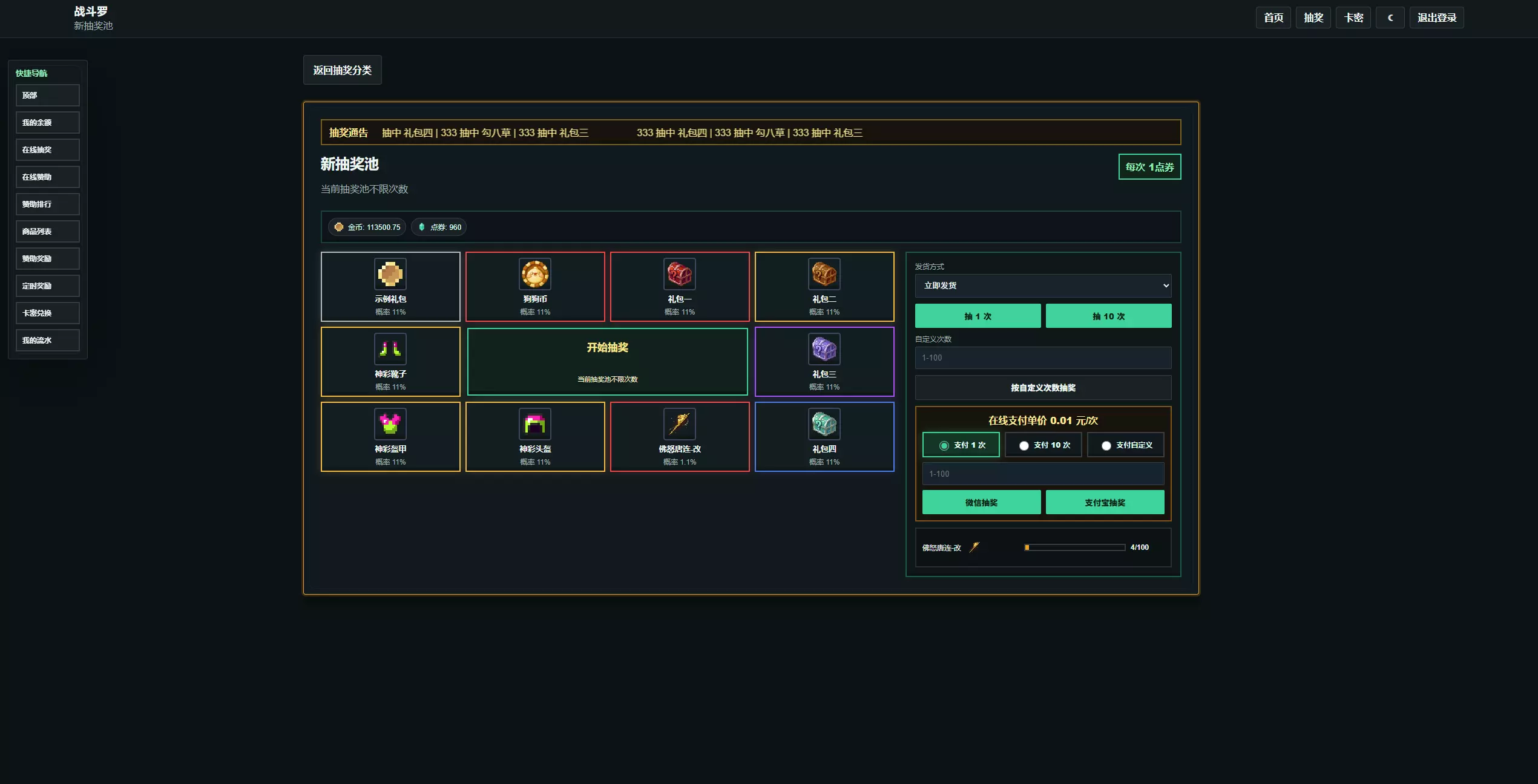The image size is (1538, 784).
Task: Select the 支付 10 次 radio option
Action: coord(1043,445)
